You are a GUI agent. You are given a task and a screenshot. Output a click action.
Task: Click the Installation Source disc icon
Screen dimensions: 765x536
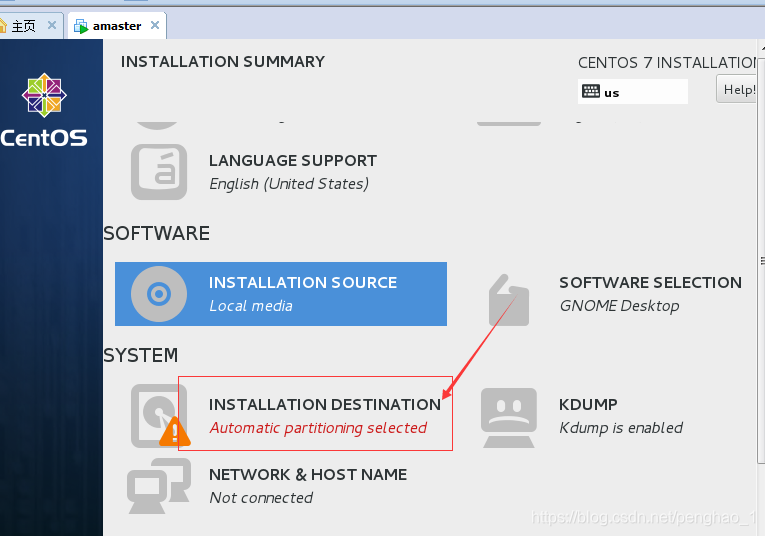click(159, 294)
